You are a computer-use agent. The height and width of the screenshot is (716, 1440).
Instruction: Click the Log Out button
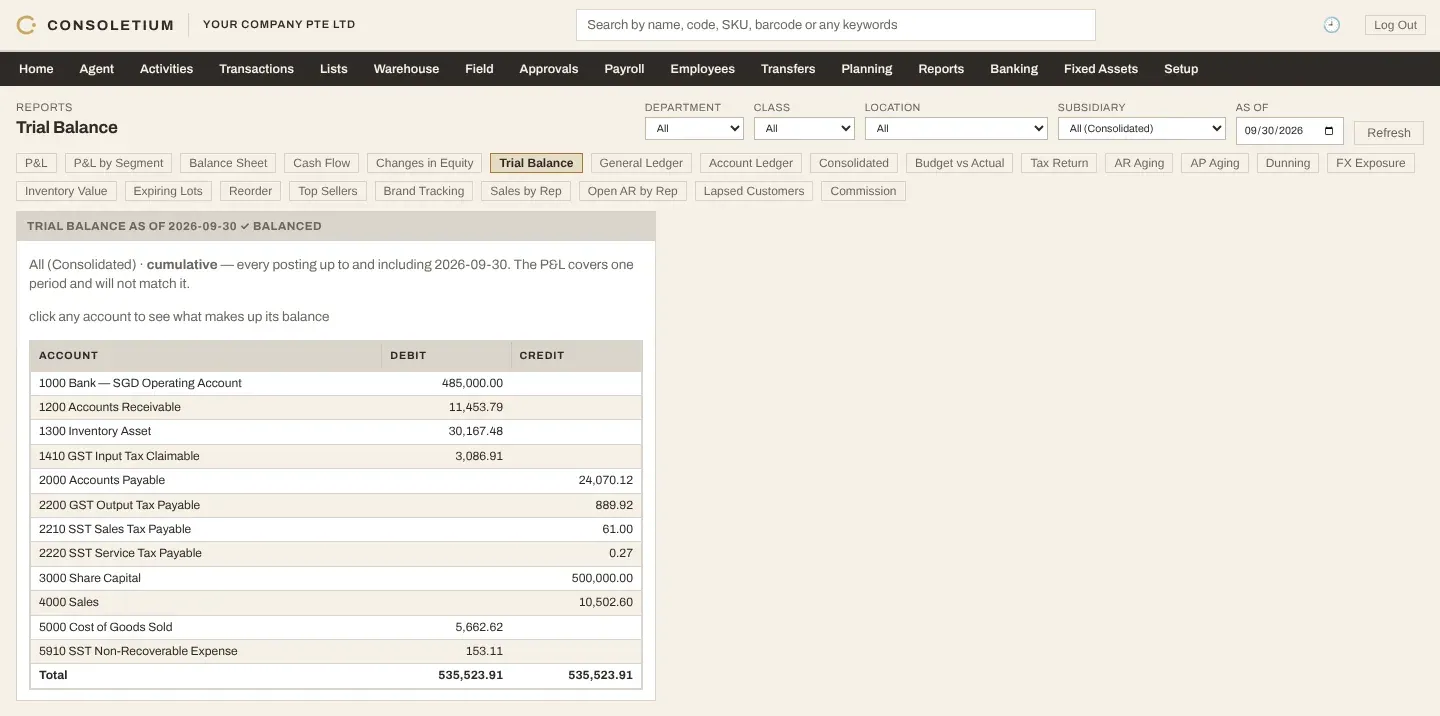[1395, 25]
